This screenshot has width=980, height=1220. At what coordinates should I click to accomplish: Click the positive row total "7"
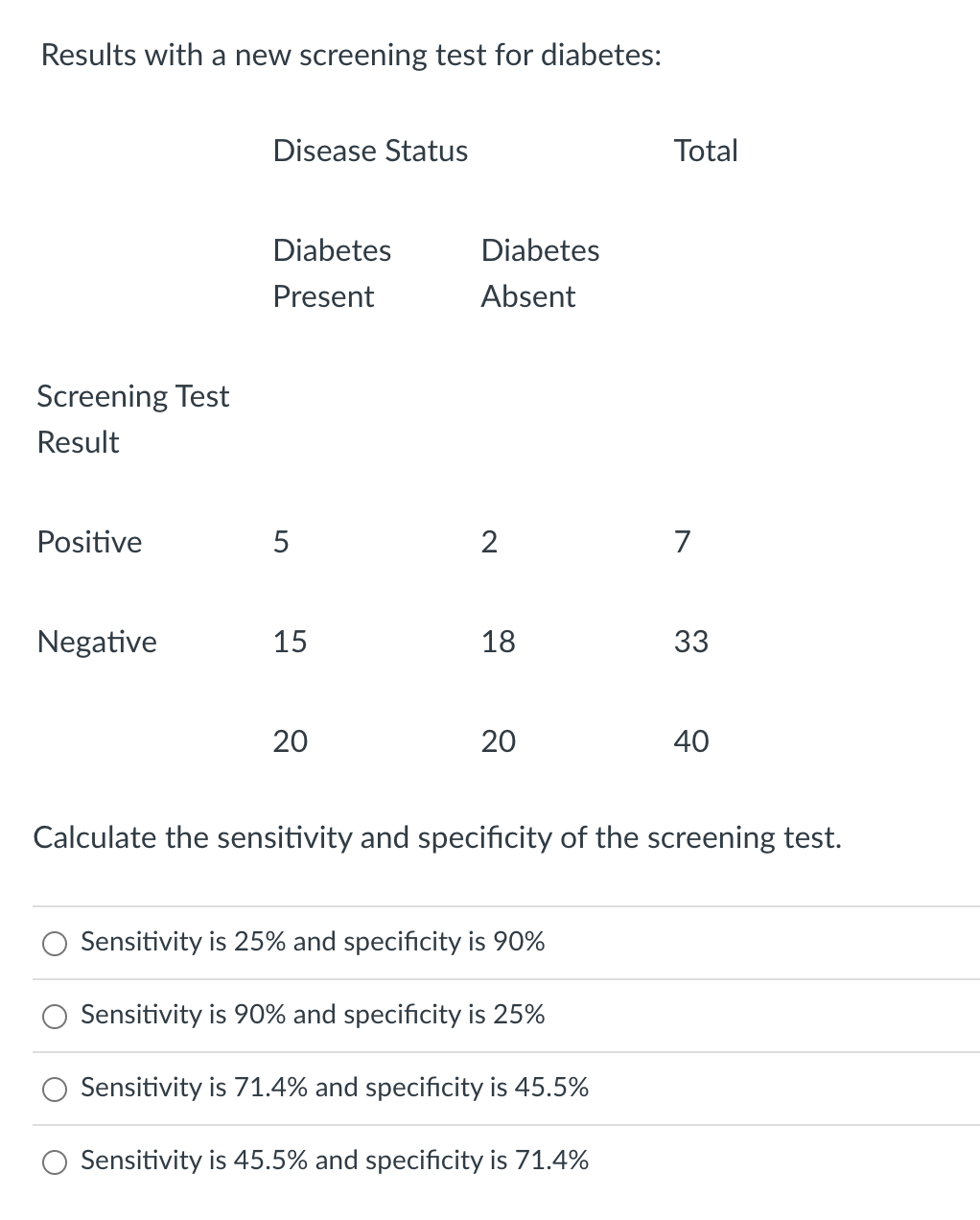[x=682, y=543]
